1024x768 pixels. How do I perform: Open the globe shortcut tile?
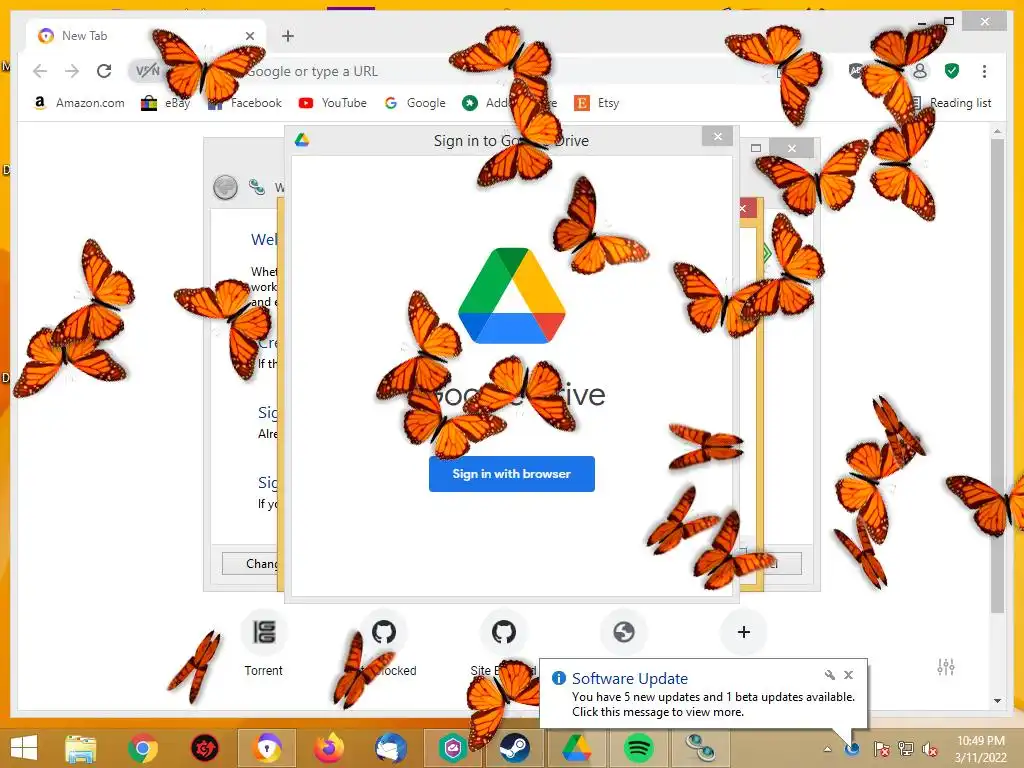point(624,632)
